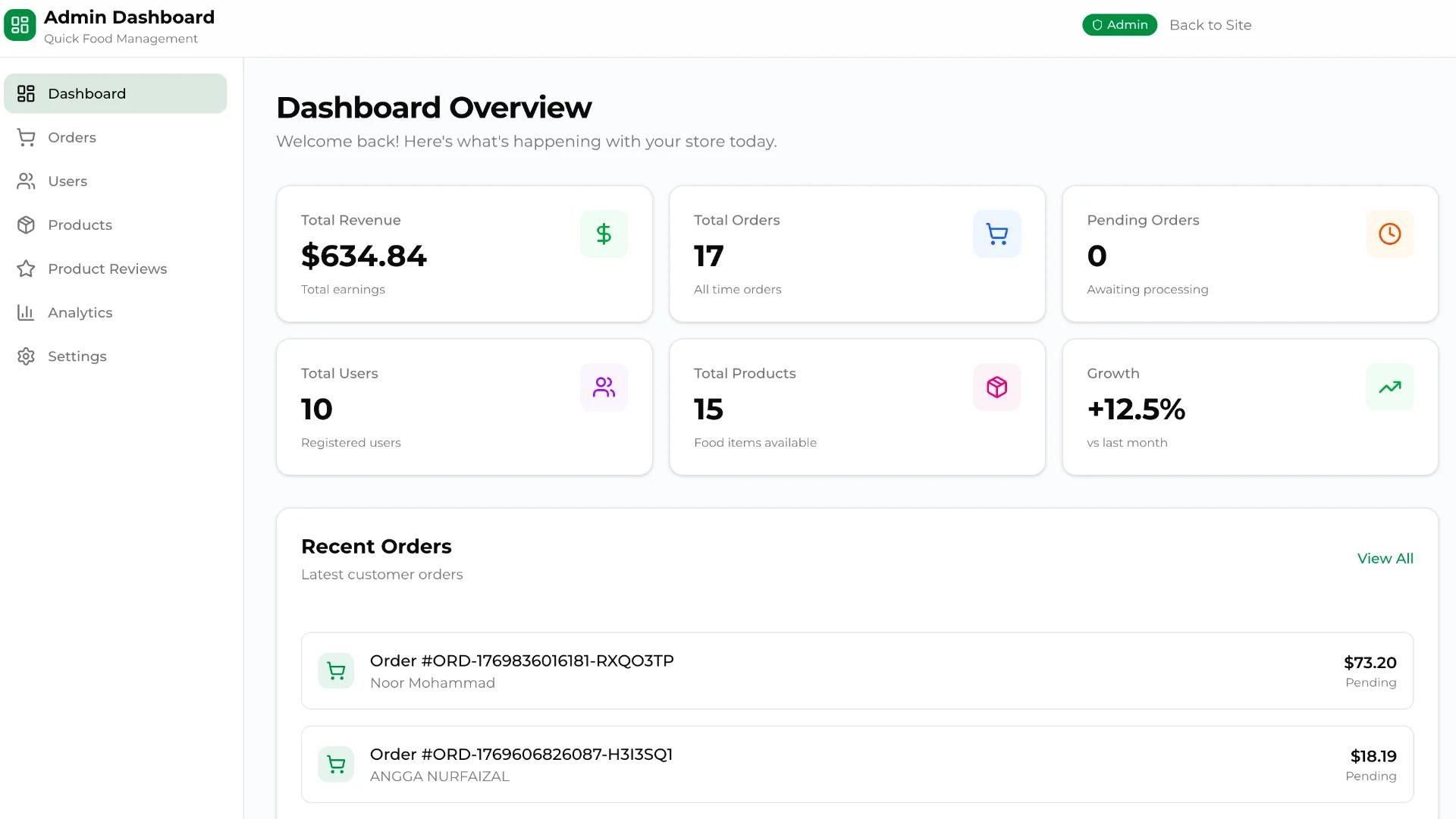The image size is (1456, 819).
Task: Click the Product Reviews star icon
Action: click(26, 268)
